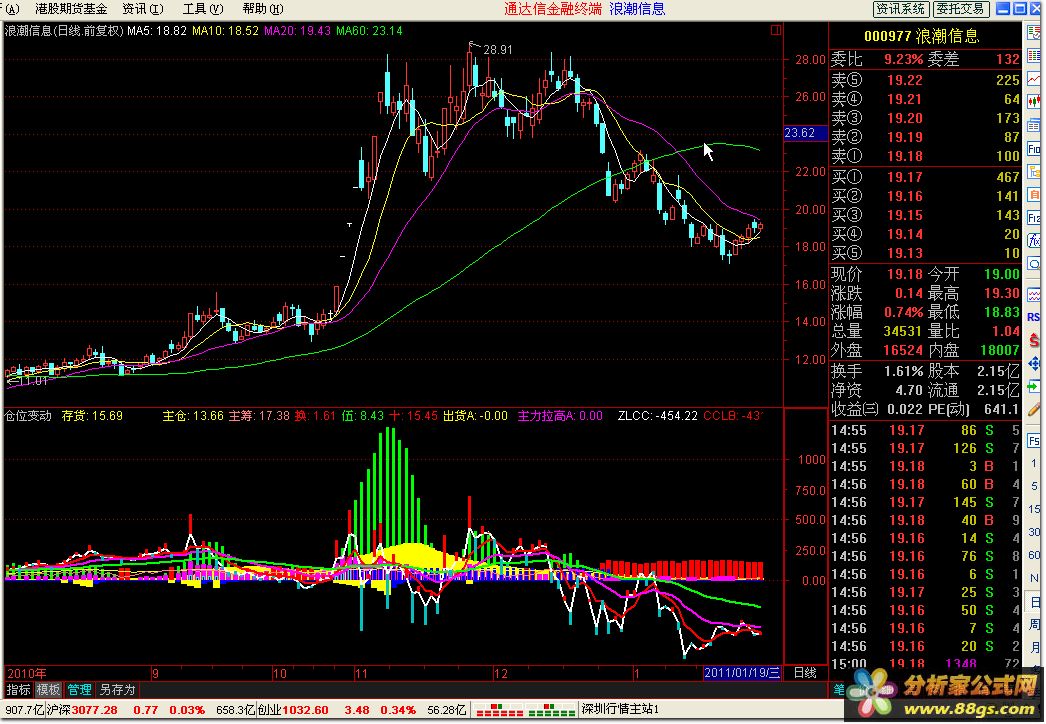Click the 日线 period label below chart

click(805, 673)
